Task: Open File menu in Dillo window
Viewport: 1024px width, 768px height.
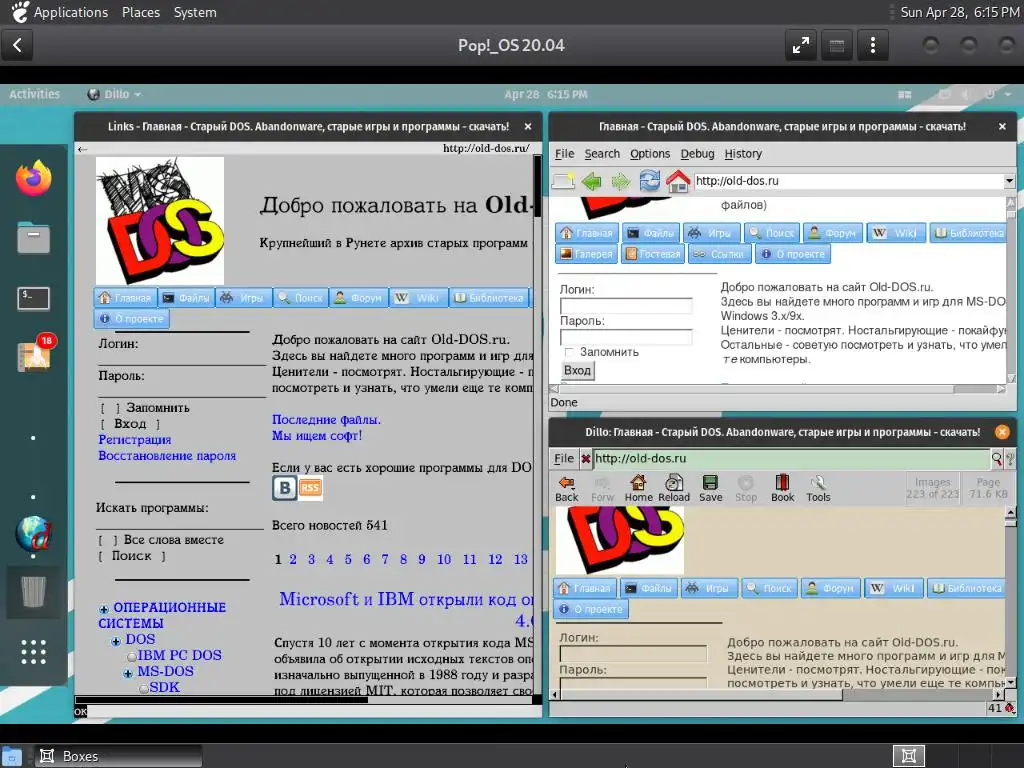Action: coord(564,458)
